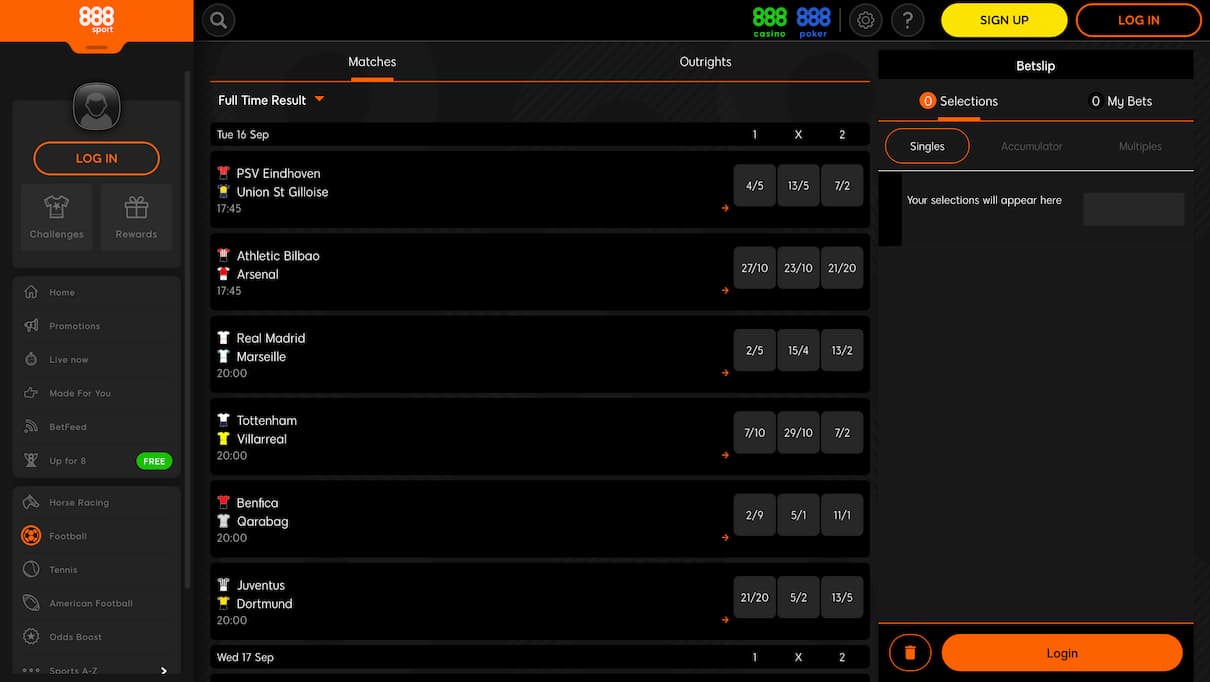Open American Football in sidebar
Image resolution: width=1210 pixels, height=682 pixels.
click(x=97, y=603)
